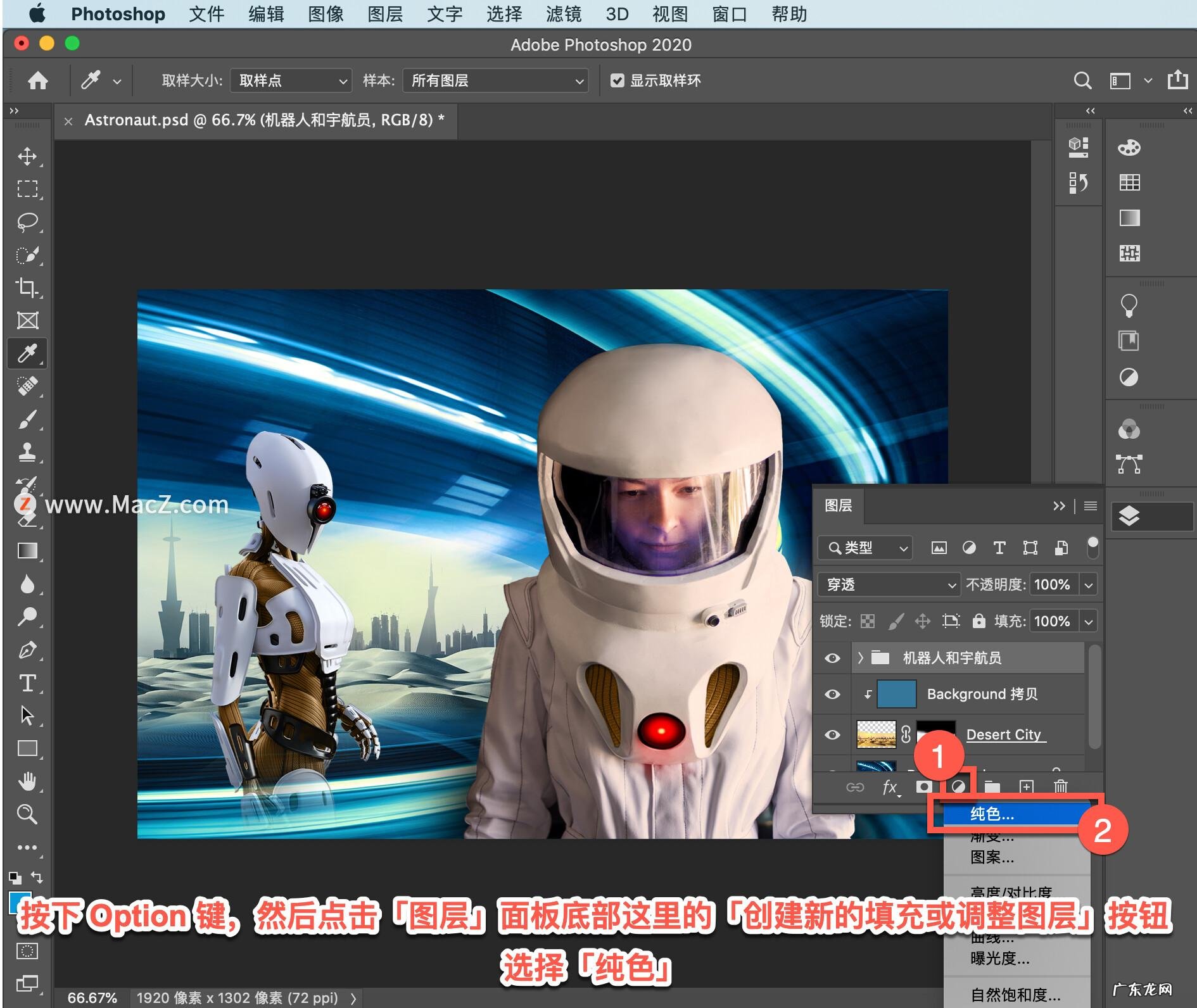The height and width of the screenshot is (1008, 1197).
Task: Expand the 机器人和宇航员 layer group
Action: 860,658
